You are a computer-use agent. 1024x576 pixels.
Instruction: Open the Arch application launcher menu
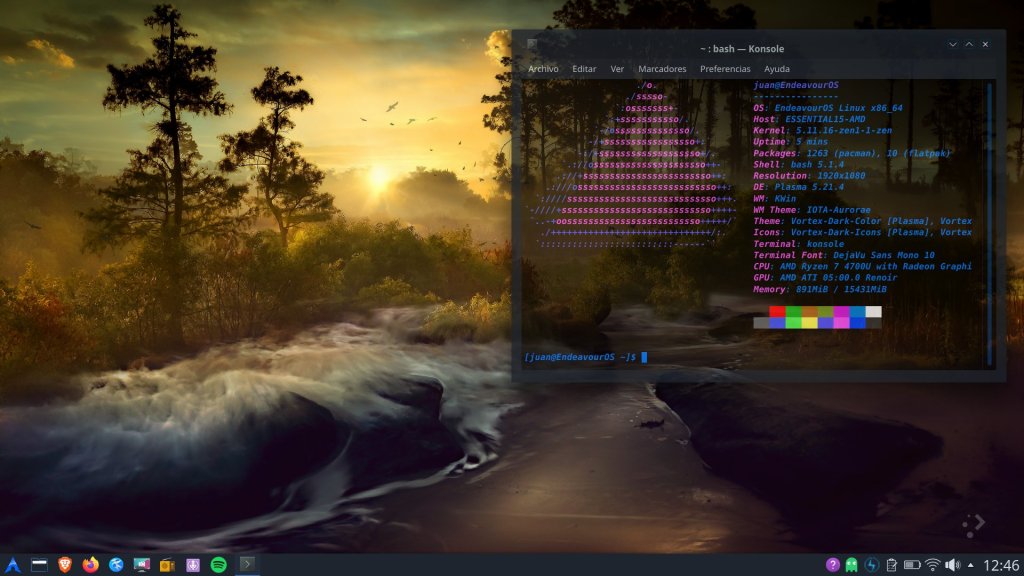[13, 565]
